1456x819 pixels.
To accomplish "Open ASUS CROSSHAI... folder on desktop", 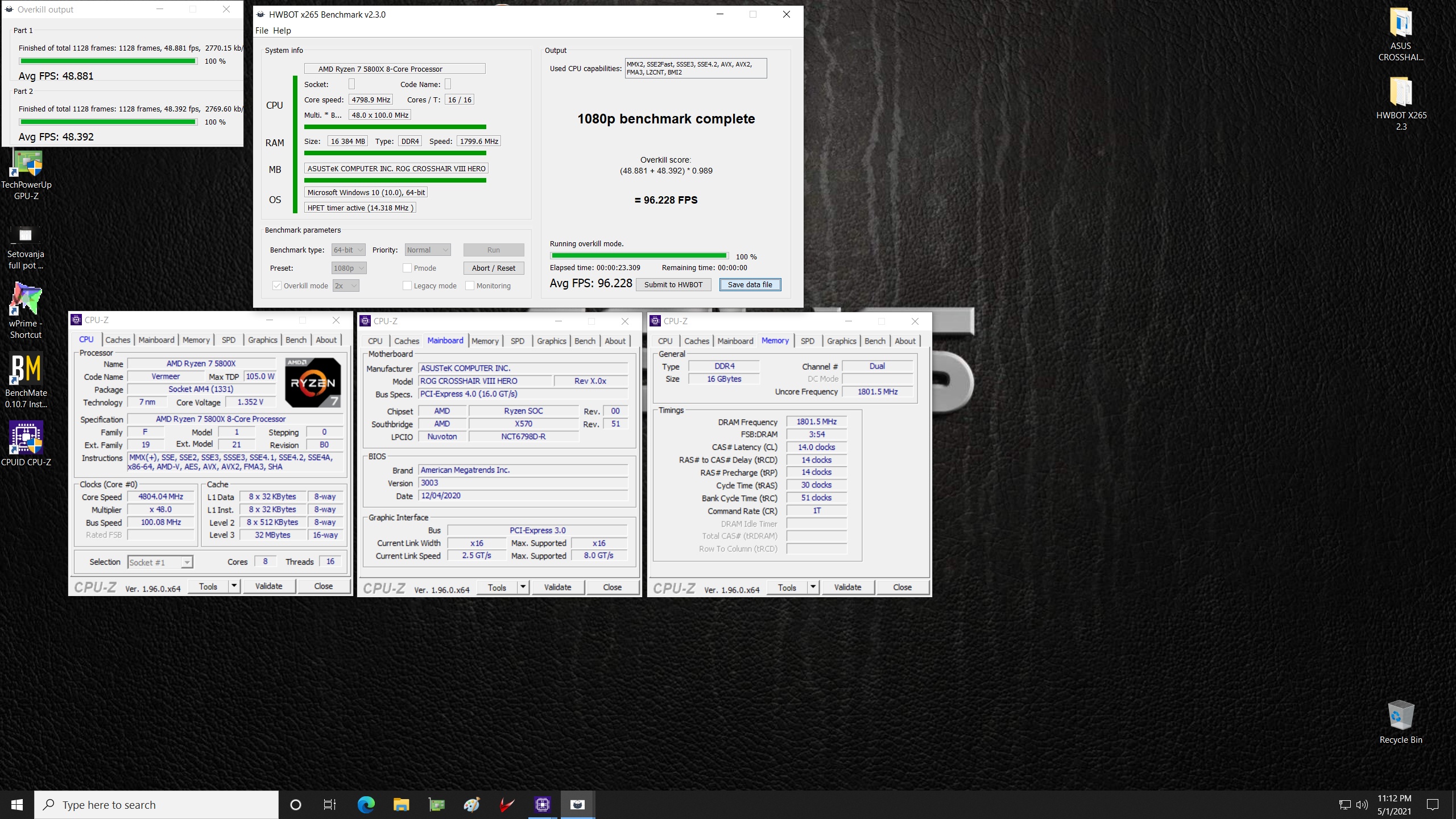I will click(1401, 34).
